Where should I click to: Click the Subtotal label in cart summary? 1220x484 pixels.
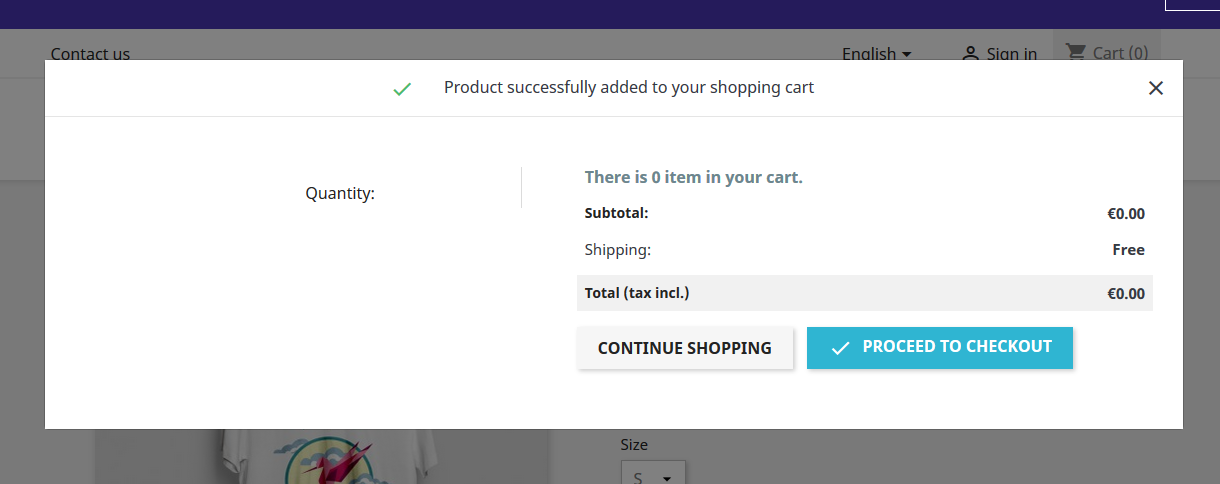(616, 213)
